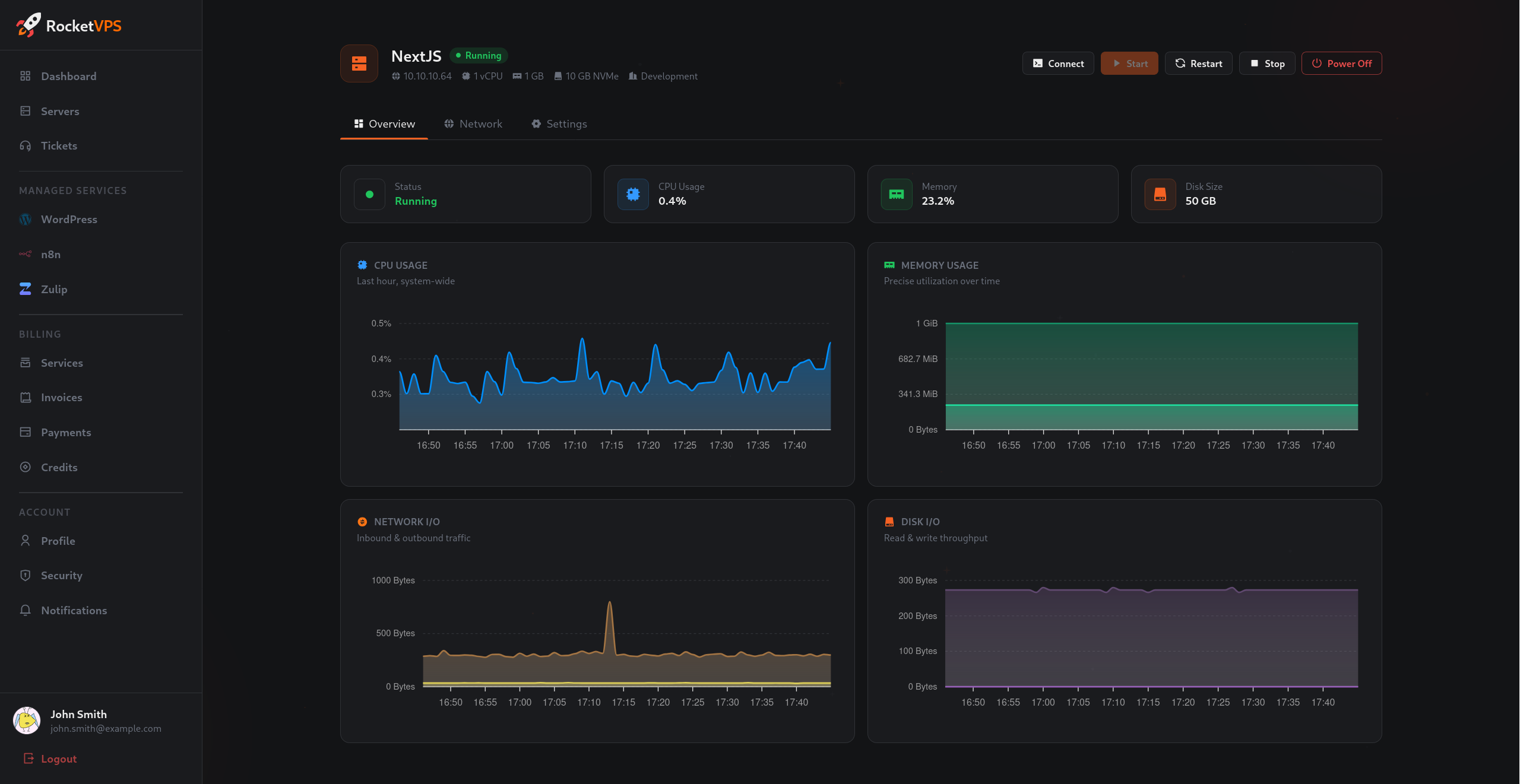Click the Logout exit icon
The width and height of the screenshot is (1520, 784).
pyautogui.click(x=28, y=758)
